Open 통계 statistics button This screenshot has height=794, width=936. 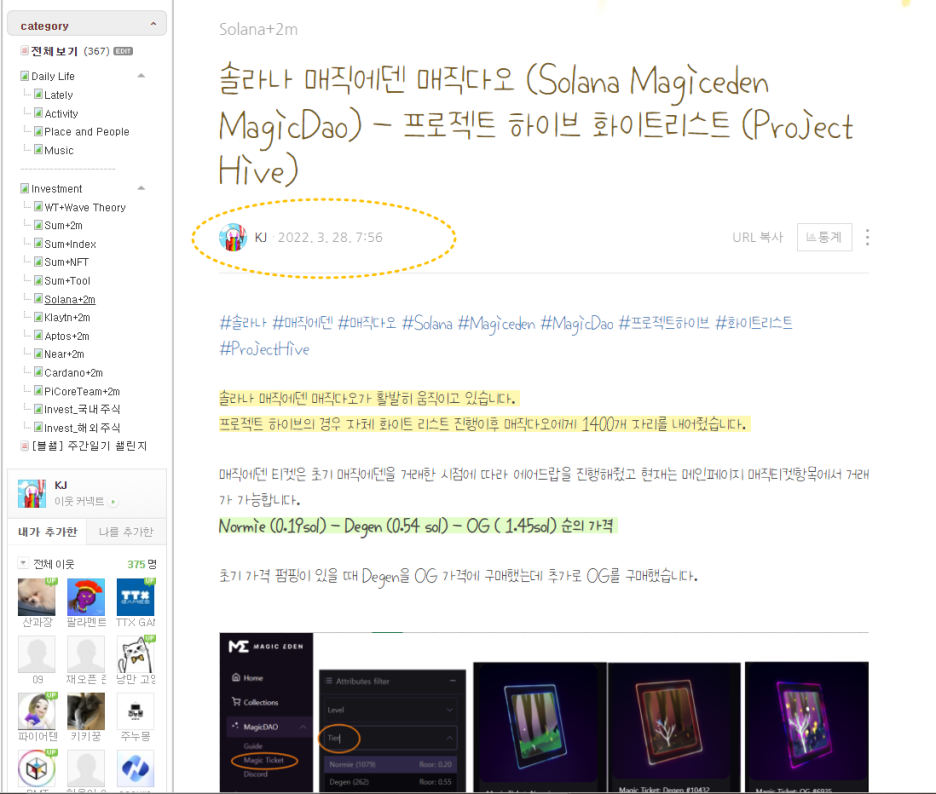pyautogui.click(x=824, y=238)
